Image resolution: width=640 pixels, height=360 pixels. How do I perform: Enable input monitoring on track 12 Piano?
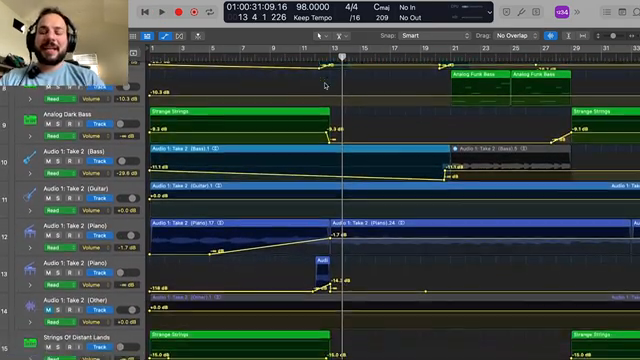[x=79, y=236]
